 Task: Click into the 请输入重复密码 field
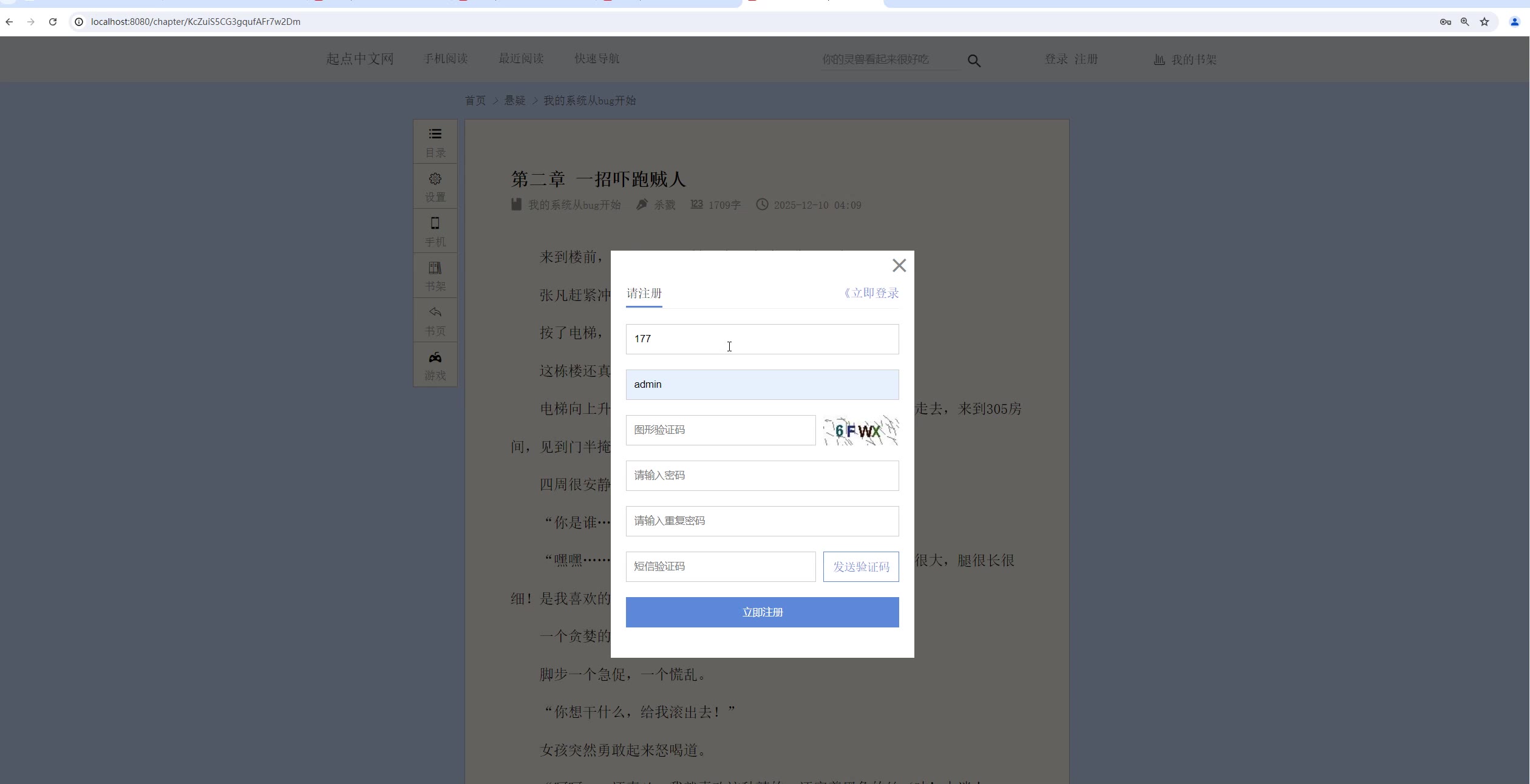pyautogui.click(x=762, y=521)
